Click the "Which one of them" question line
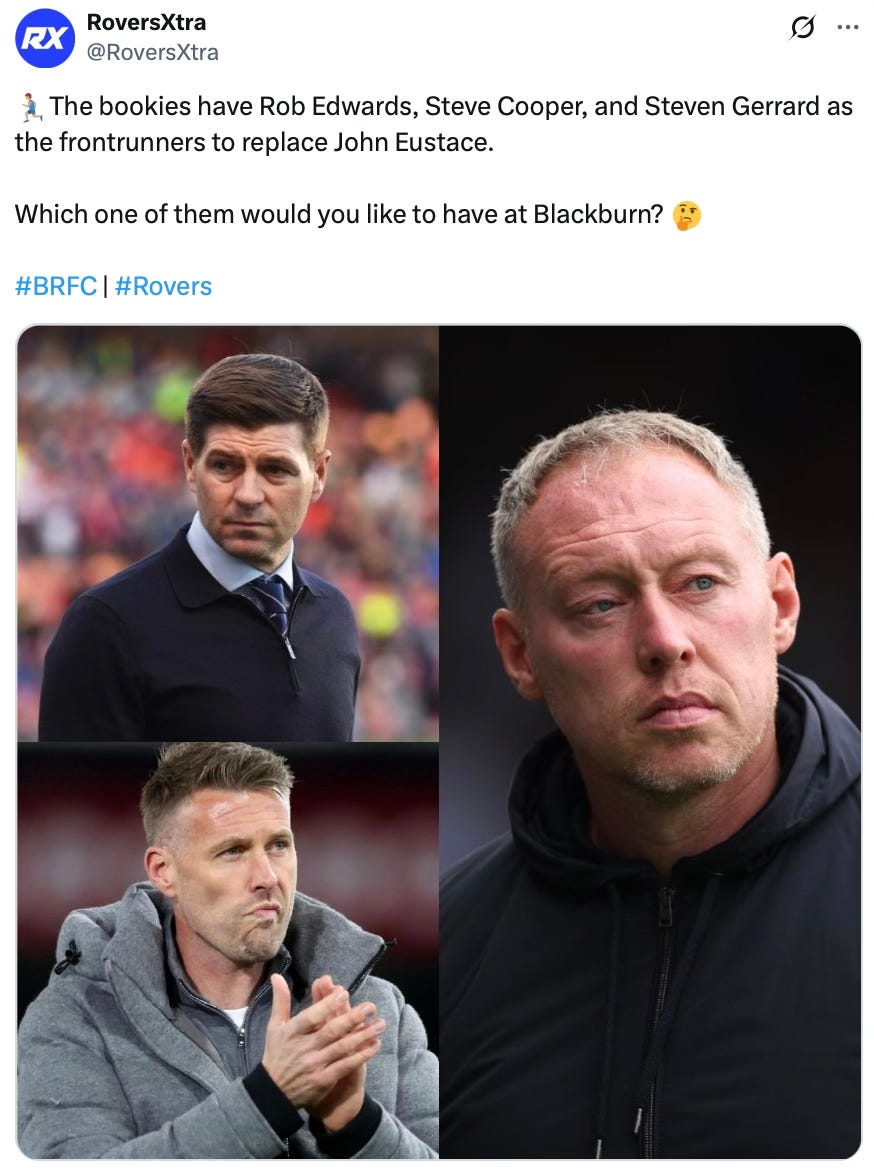 339,215
